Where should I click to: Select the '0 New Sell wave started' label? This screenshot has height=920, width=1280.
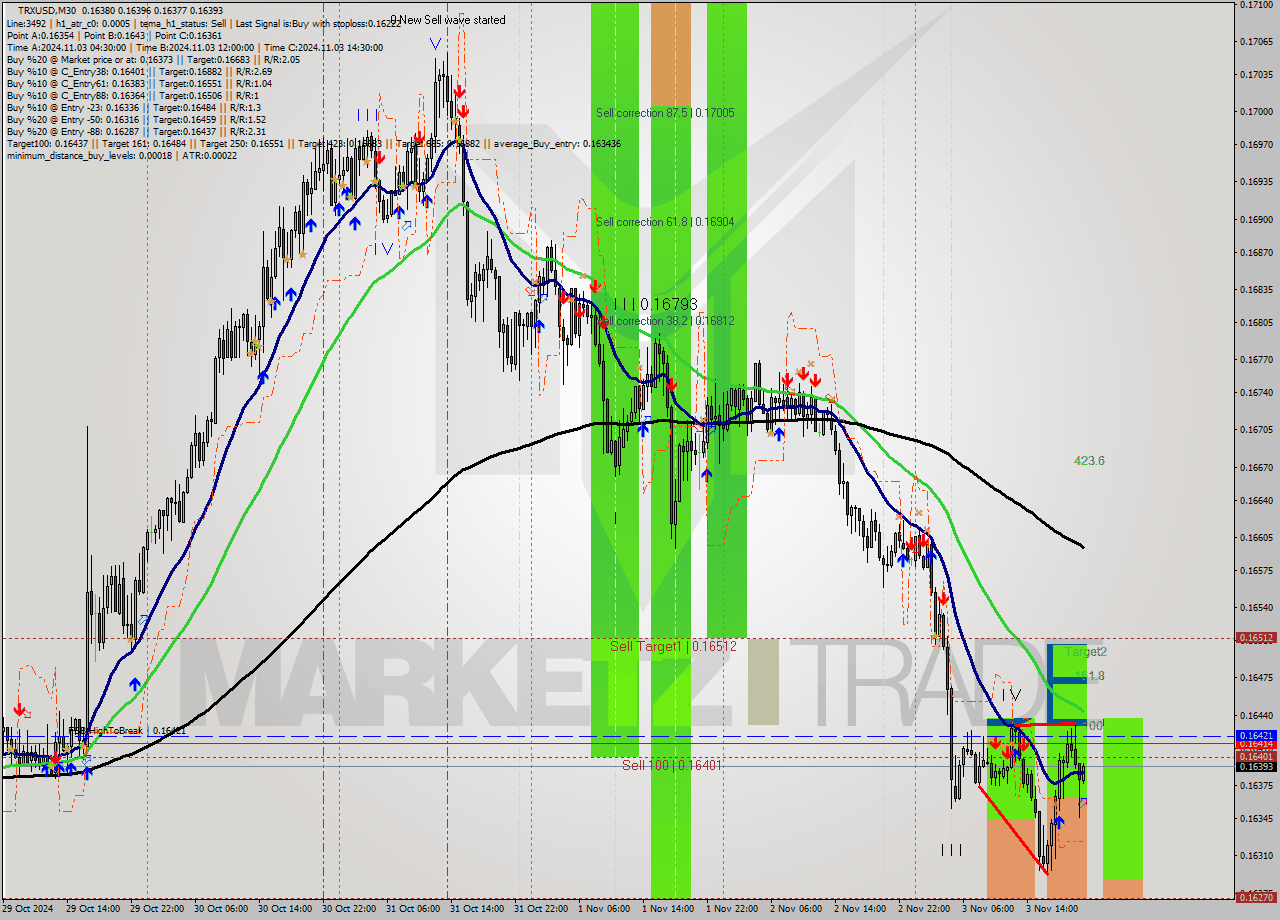pyautogui.click(x=448, y=20)
